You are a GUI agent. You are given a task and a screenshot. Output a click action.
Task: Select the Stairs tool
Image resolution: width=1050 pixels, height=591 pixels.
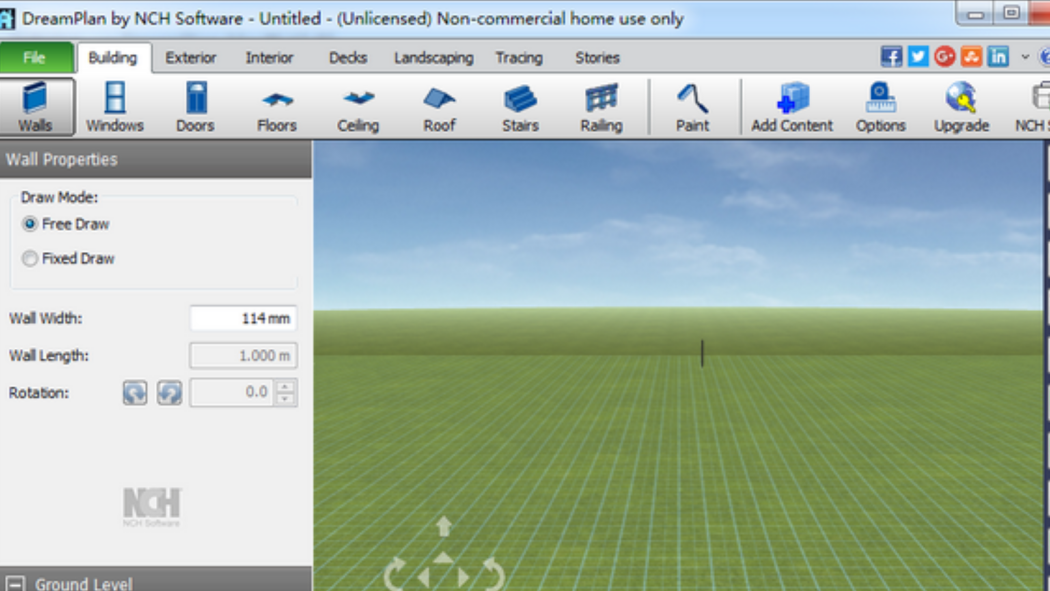[520, 107]
